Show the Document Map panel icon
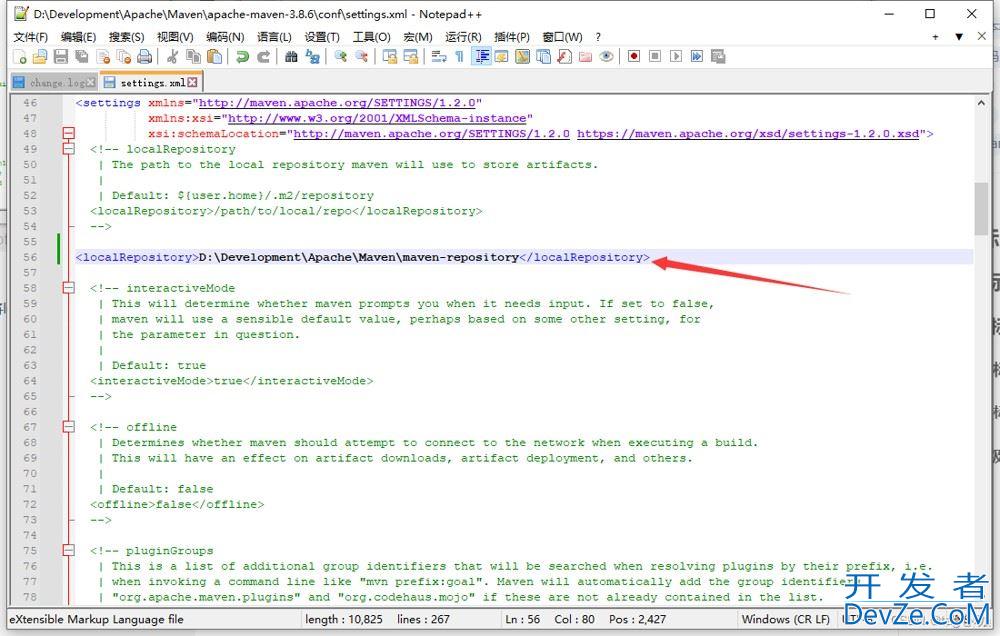Viewport: 1000px width, 636px height. (522, 57)
